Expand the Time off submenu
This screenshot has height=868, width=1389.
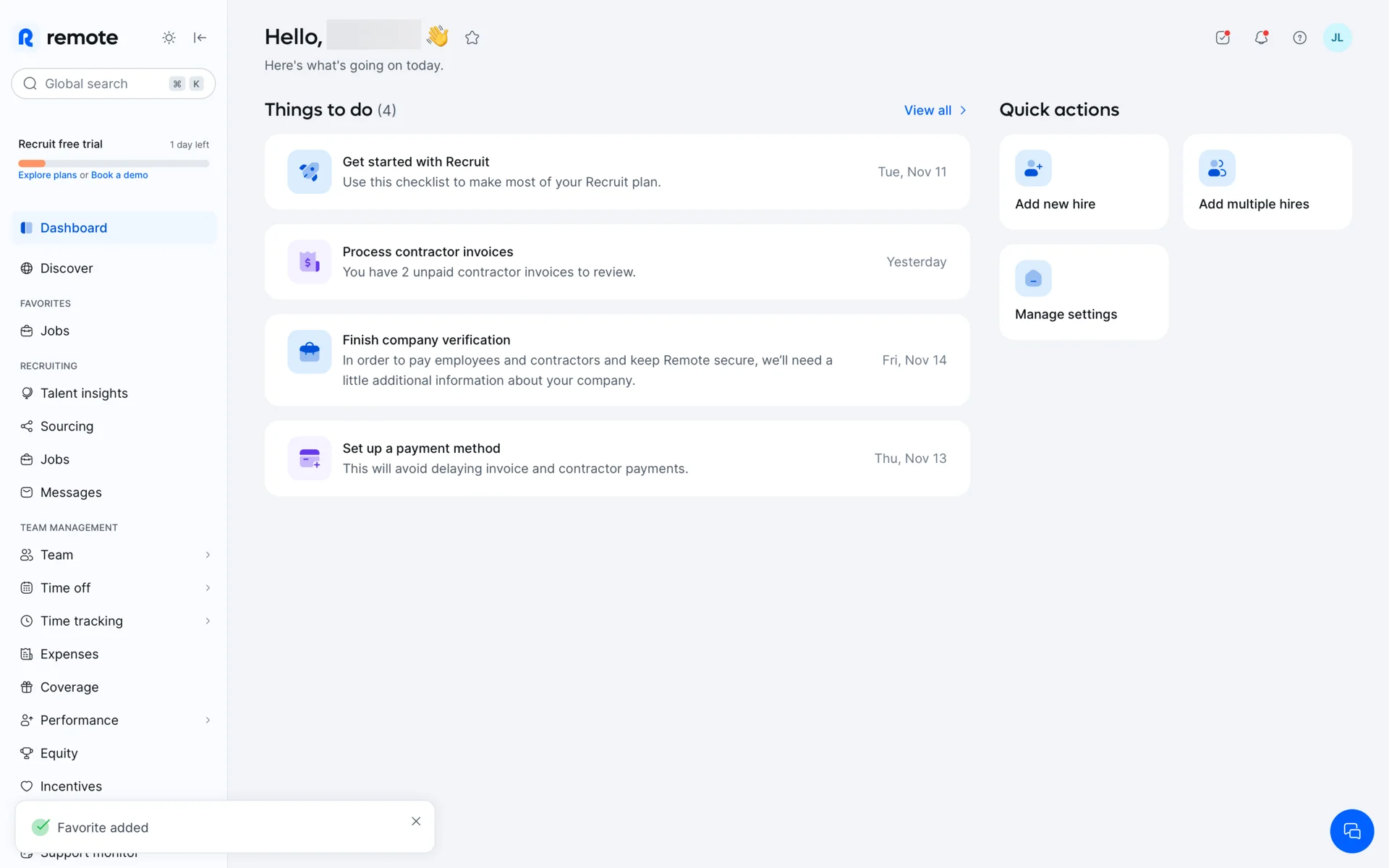pyautogui.click(x=208, y=588)
